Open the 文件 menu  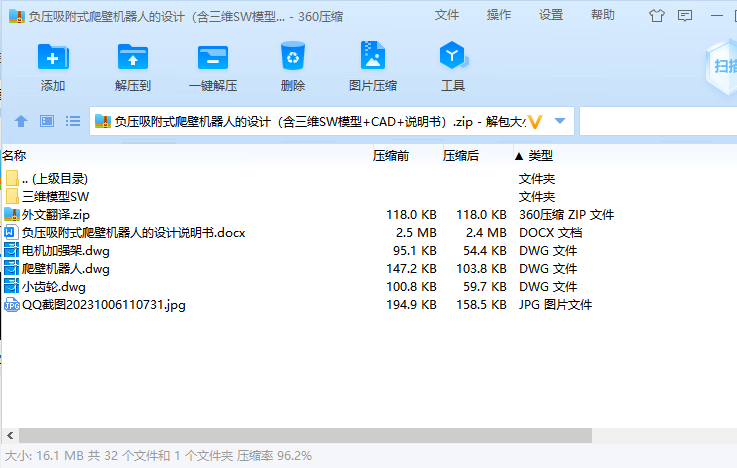click(x=447, y=15)
